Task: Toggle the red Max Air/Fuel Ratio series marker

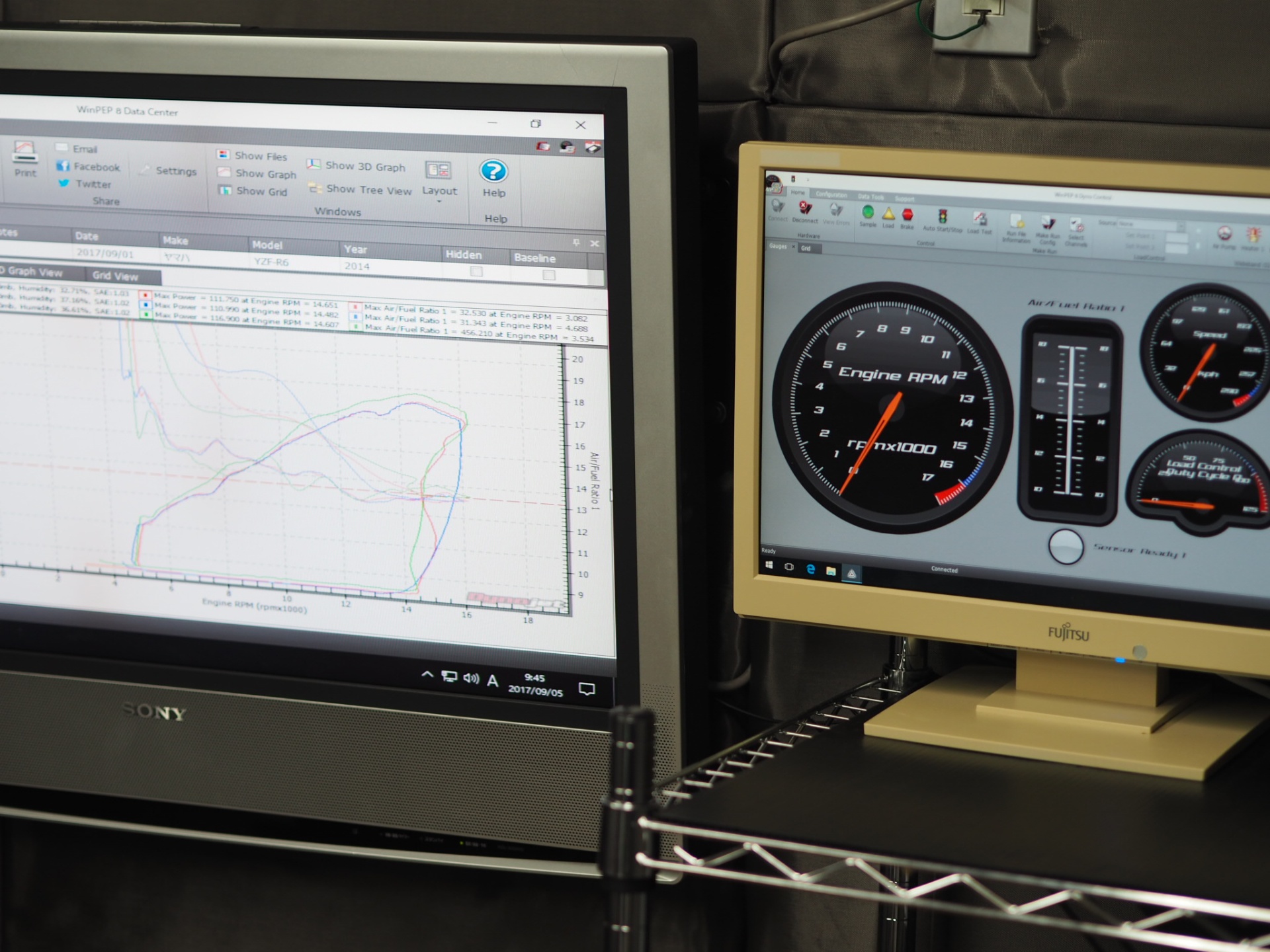Action: (355, 307)
